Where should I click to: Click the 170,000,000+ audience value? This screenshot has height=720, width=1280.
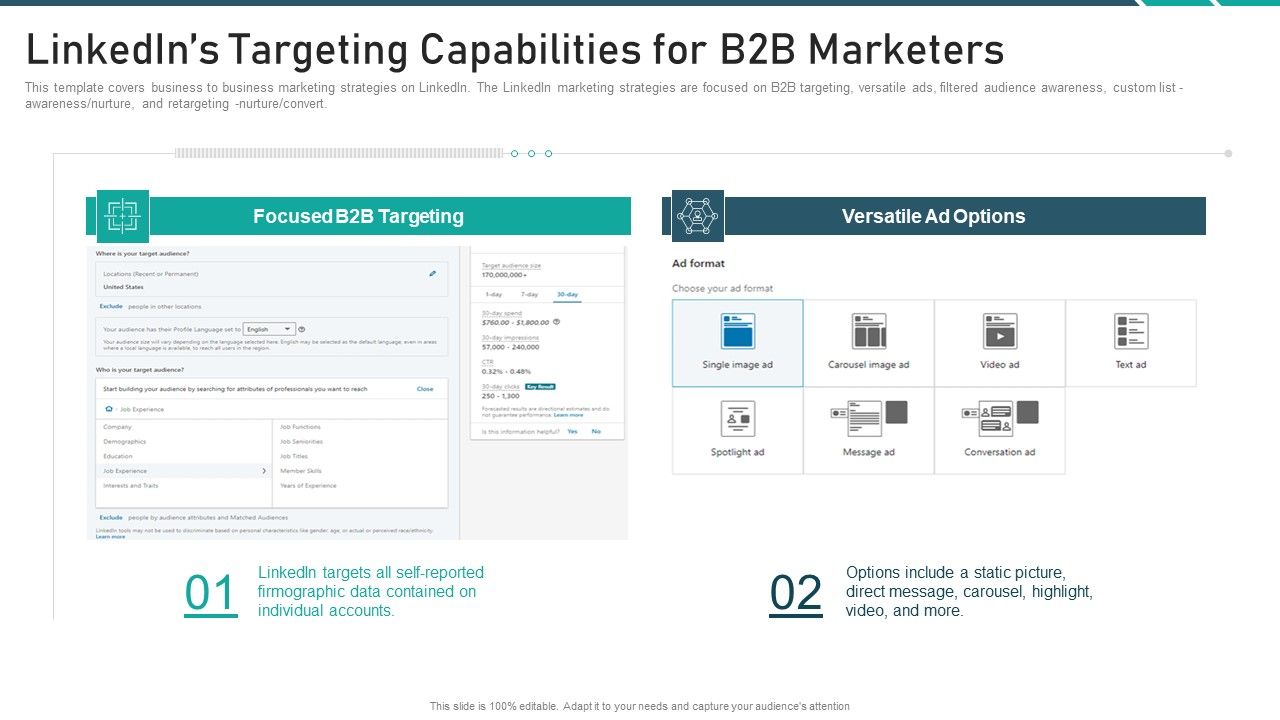point(505,274)
